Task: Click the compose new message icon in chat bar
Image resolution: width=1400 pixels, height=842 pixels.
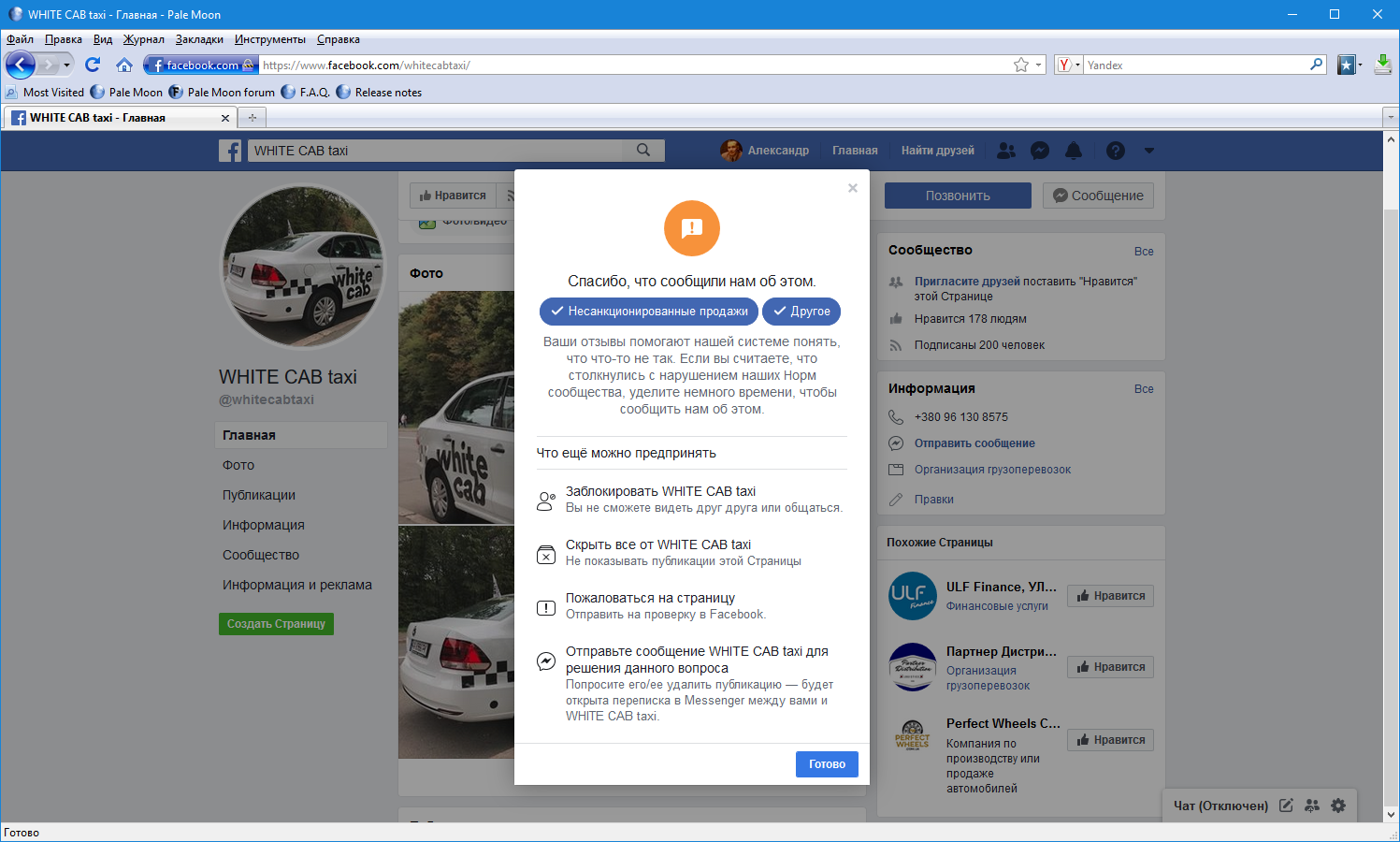Action: [1286, 806]
